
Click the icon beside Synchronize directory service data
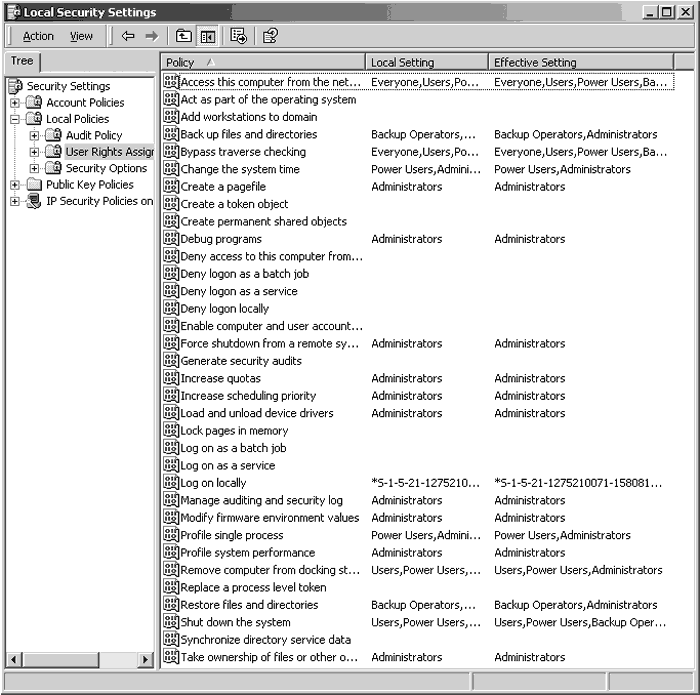[x=171, y=639]
